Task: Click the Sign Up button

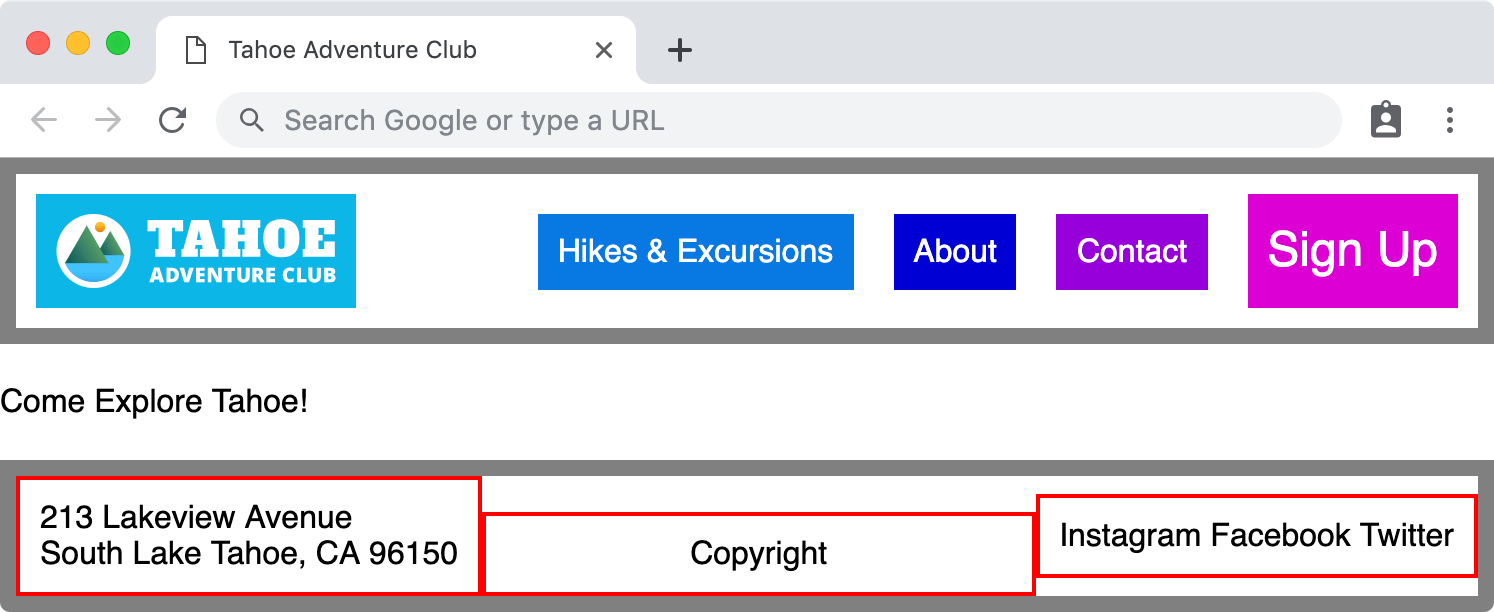Action: [x=1352, y=251]
